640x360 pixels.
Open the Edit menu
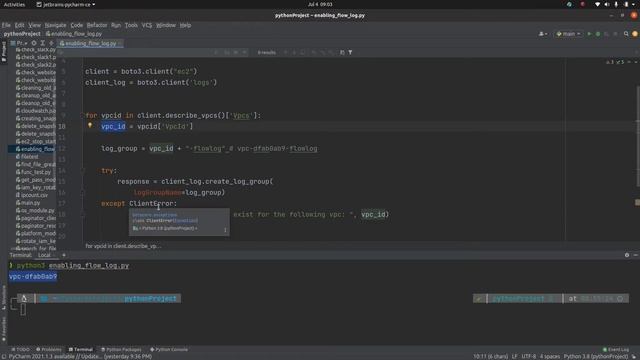[x=19, y=25]
